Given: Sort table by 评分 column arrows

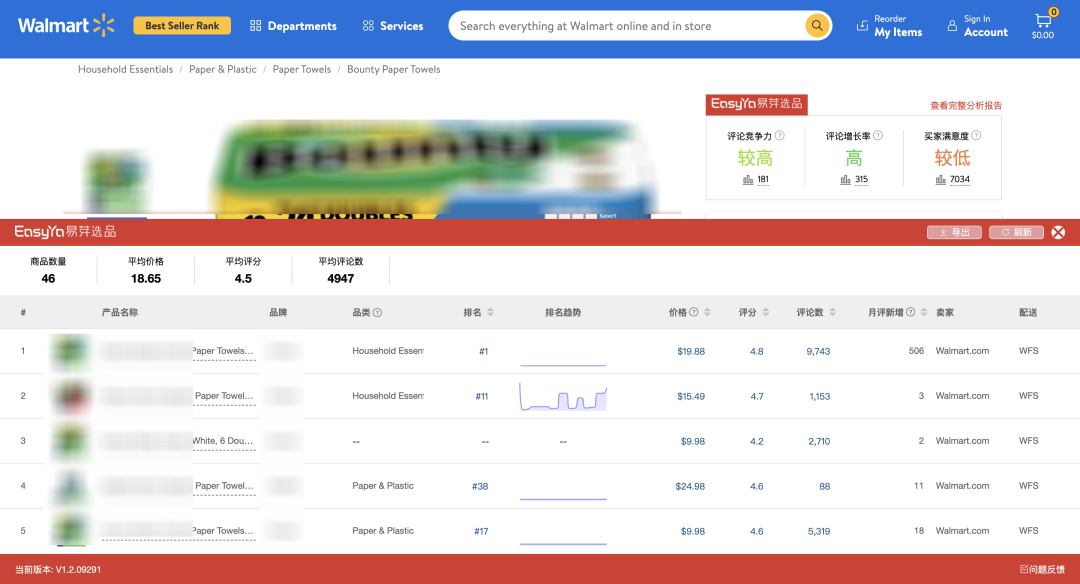Looking at the screenshot, I should [x=765, y=312].
